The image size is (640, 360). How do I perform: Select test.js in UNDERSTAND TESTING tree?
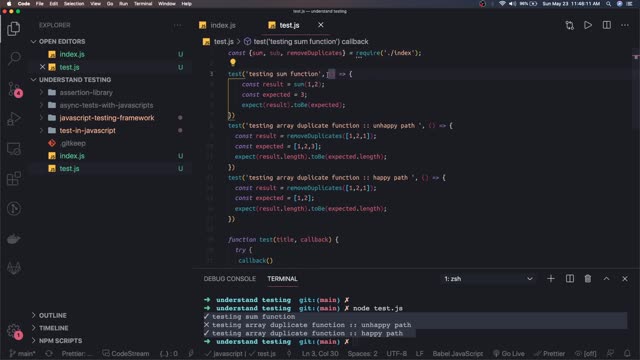click(x=69, y=169)
